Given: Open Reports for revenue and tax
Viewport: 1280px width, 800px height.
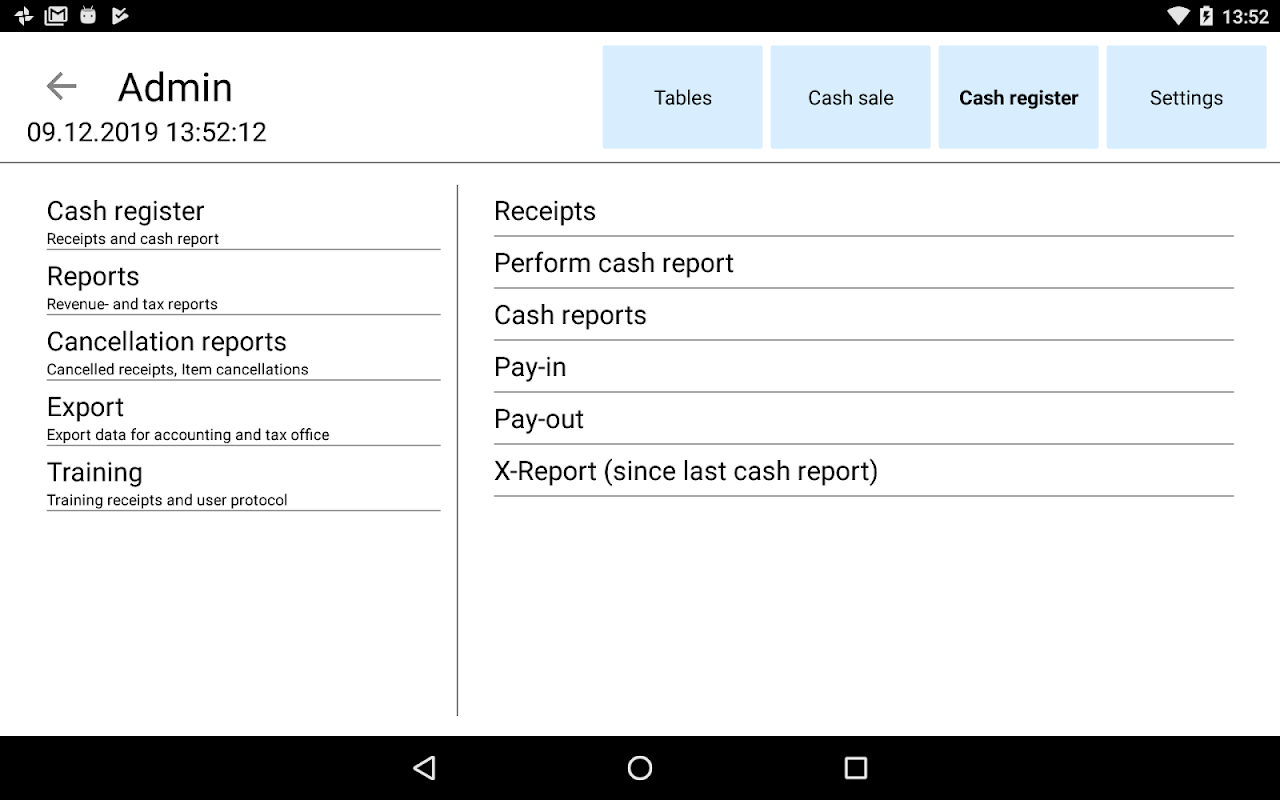Looking at the screenshot, I should [243, 287].
